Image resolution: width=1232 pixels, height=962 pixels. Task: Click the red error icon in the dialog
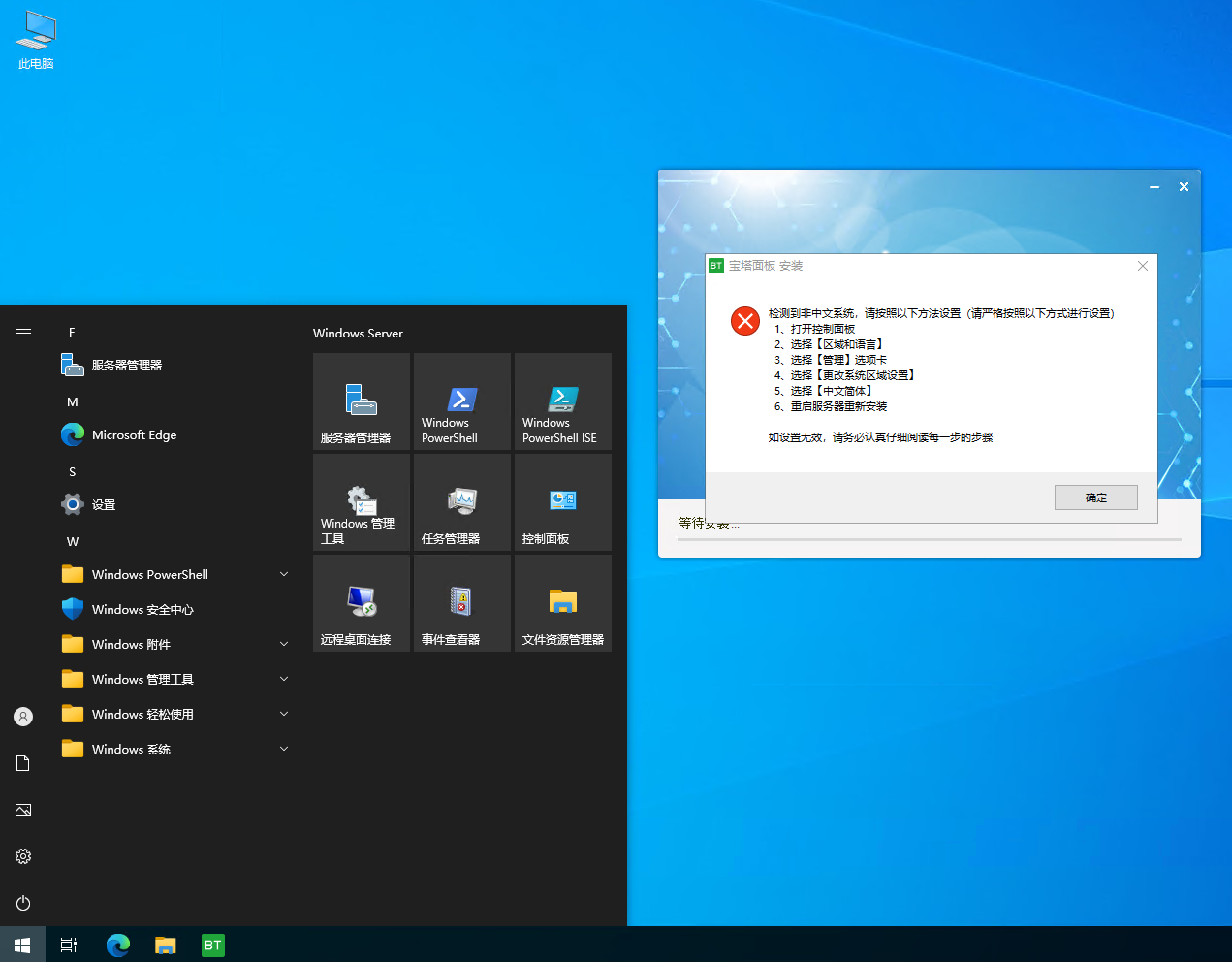745,321
